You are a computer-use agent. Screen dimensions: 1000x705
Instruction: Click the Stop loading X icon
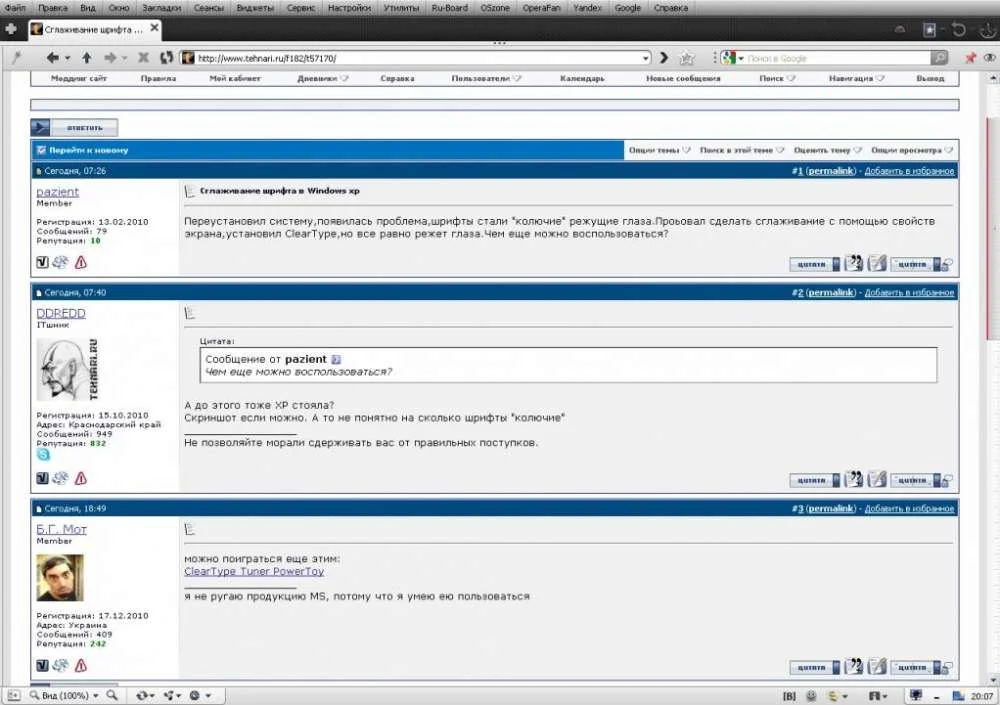pyautogui.click(x=143, y=58)
